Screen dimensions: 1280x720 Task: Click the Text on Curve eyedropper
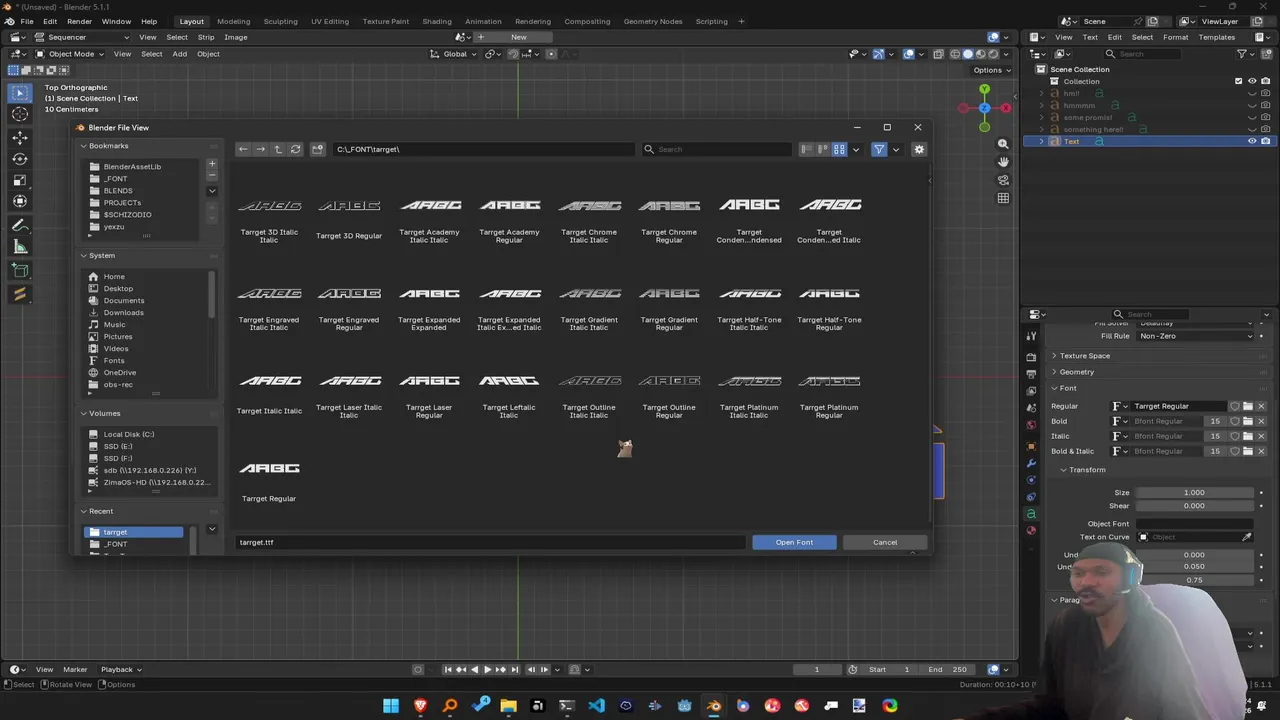point(1247,537)
